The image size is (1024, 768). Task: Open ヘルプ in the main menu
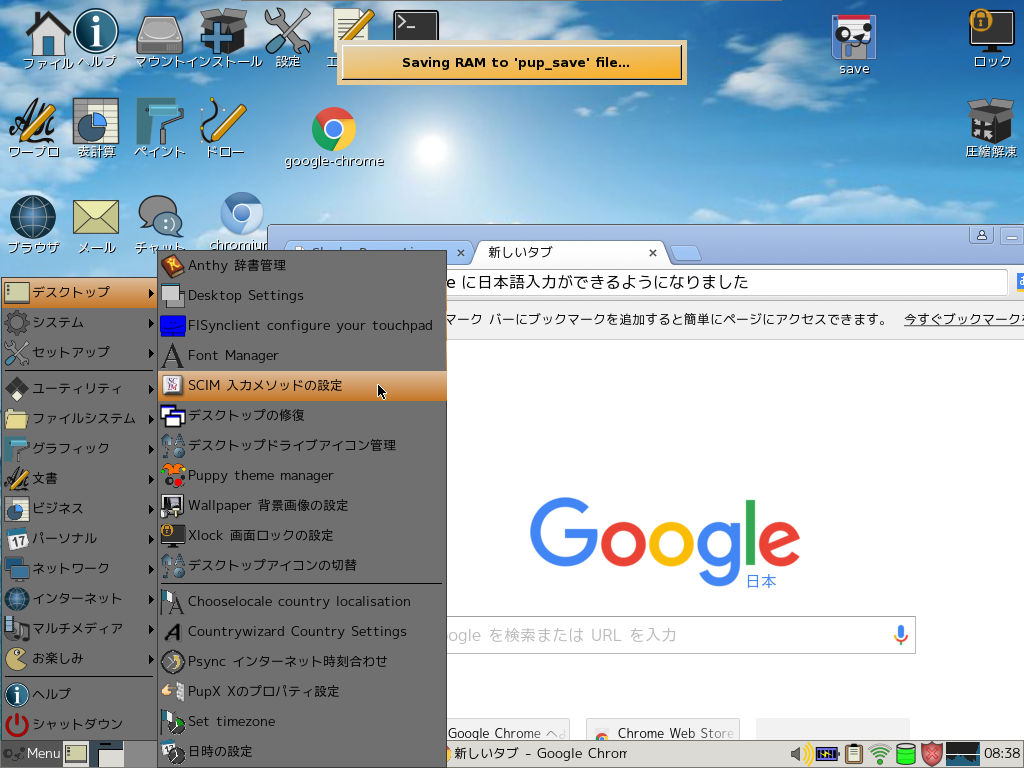click(80, 694)
